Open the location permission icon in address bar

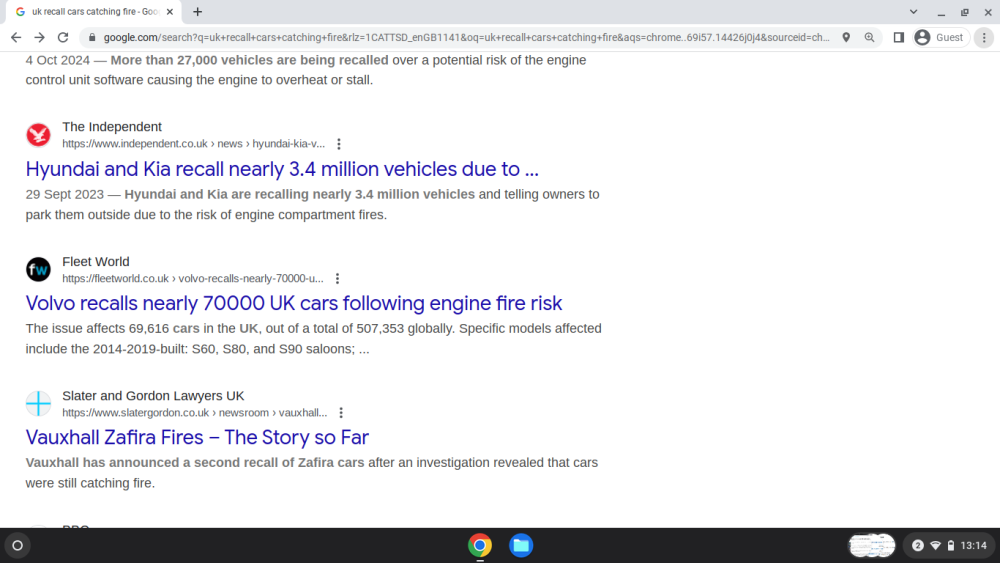point(846,38)
